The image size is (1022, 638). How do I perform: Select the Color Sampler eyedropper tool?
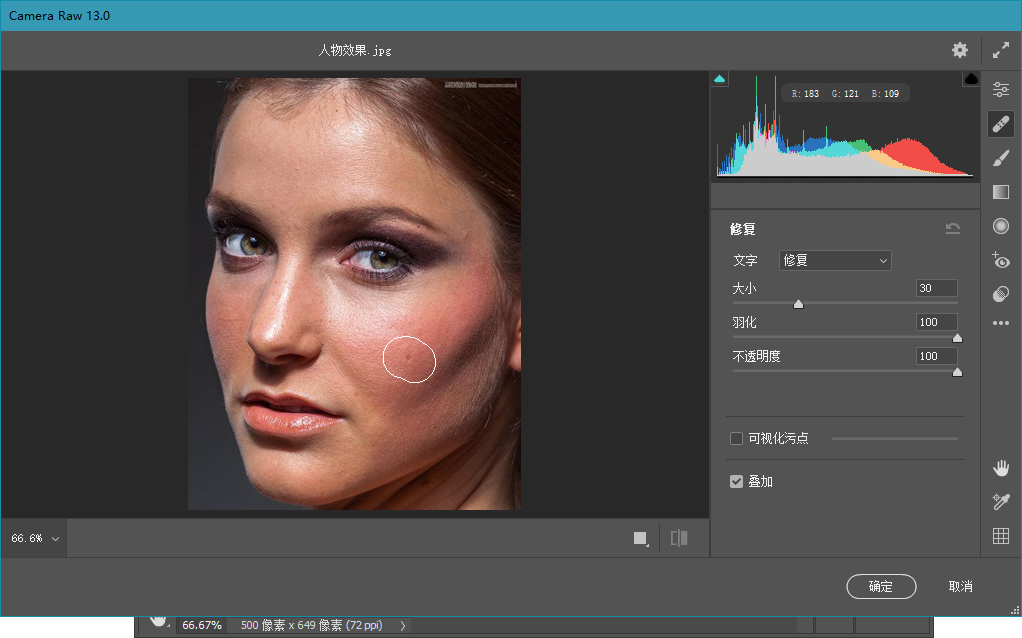(1000, 501)
